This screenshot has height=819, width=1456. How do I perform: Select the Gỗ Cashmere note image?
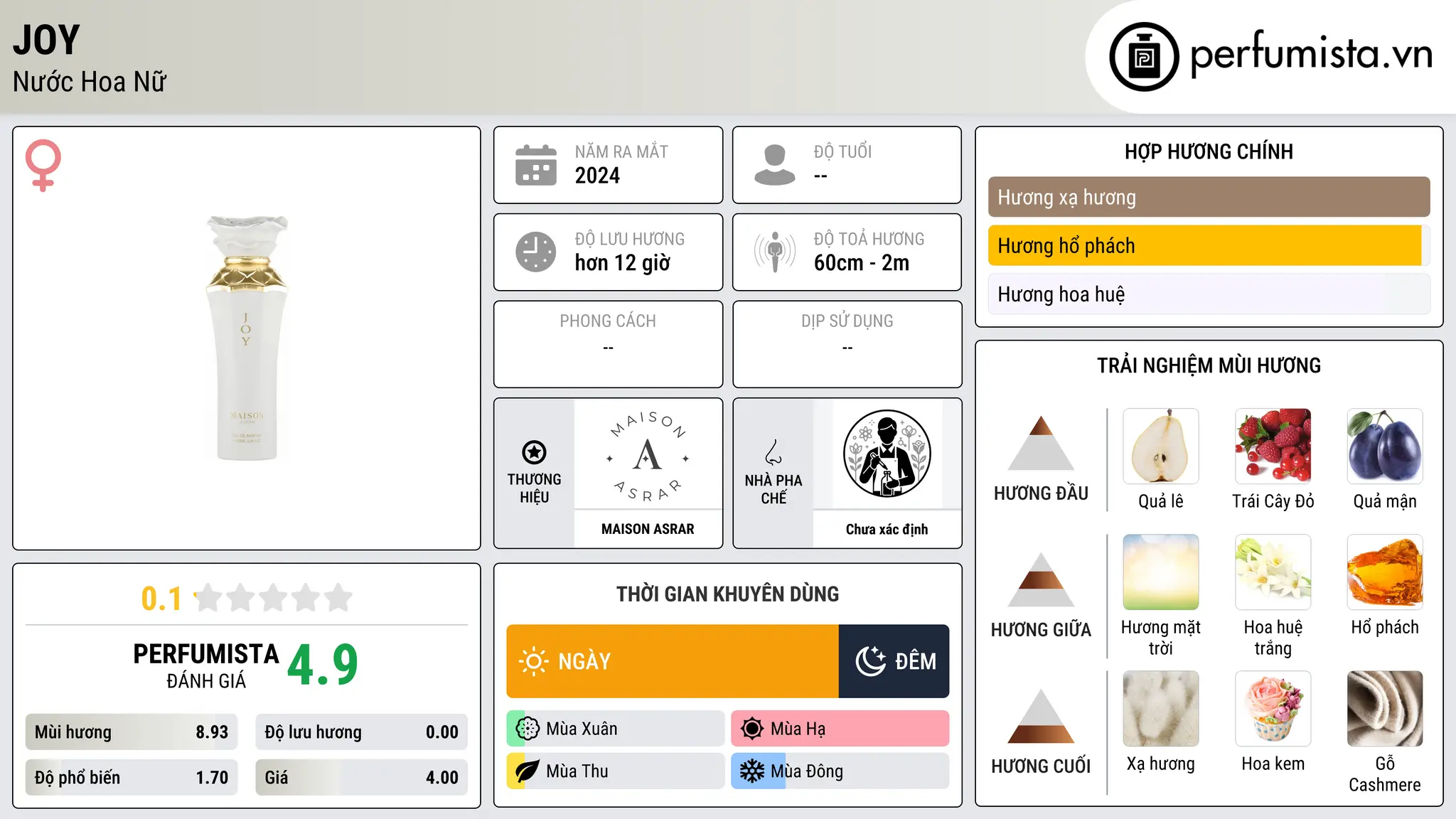tap(1385, 709)
